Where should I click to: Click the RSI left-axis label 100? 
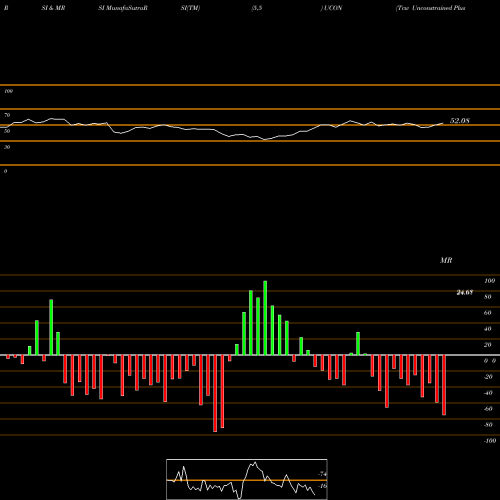click(8, 91)
